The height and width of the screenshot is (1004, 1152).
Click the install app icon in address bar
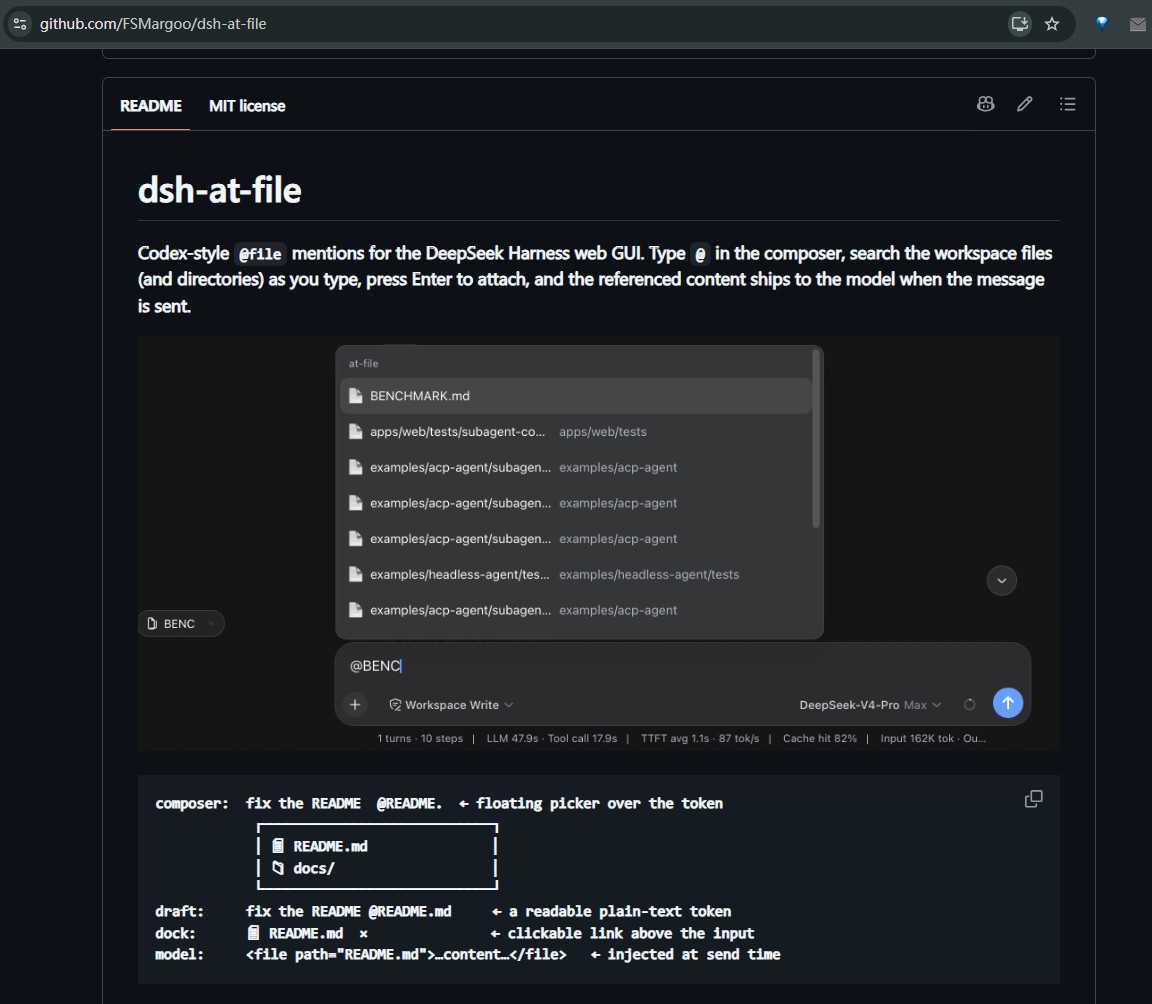(1020, 24)
